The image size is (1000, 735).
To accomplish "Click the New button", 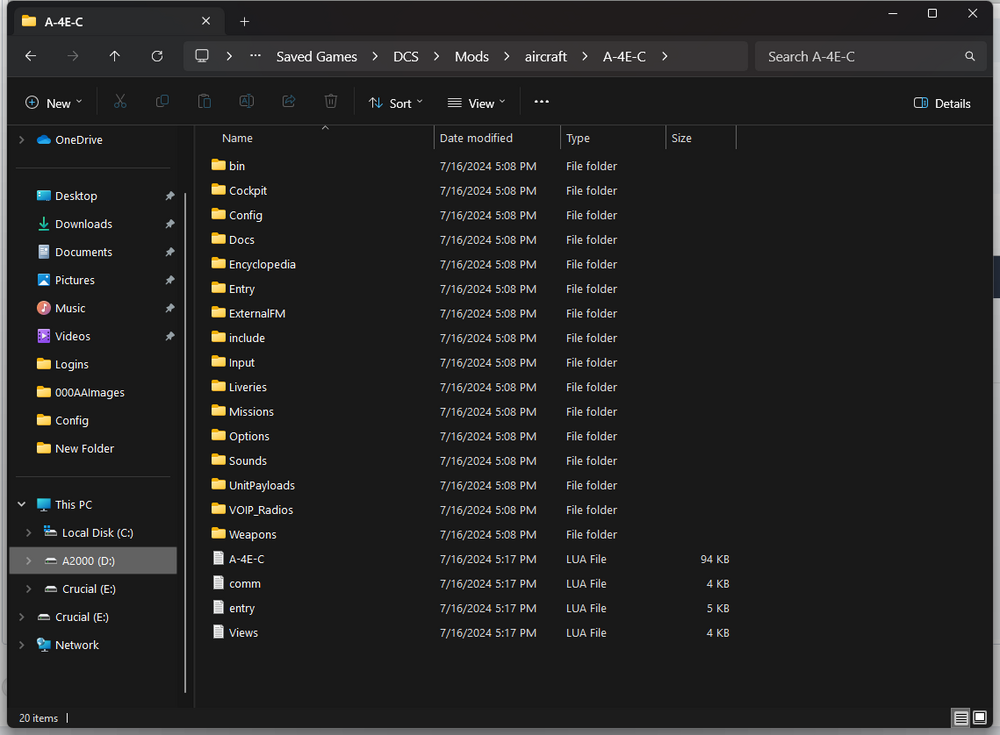I will (54, 103).
